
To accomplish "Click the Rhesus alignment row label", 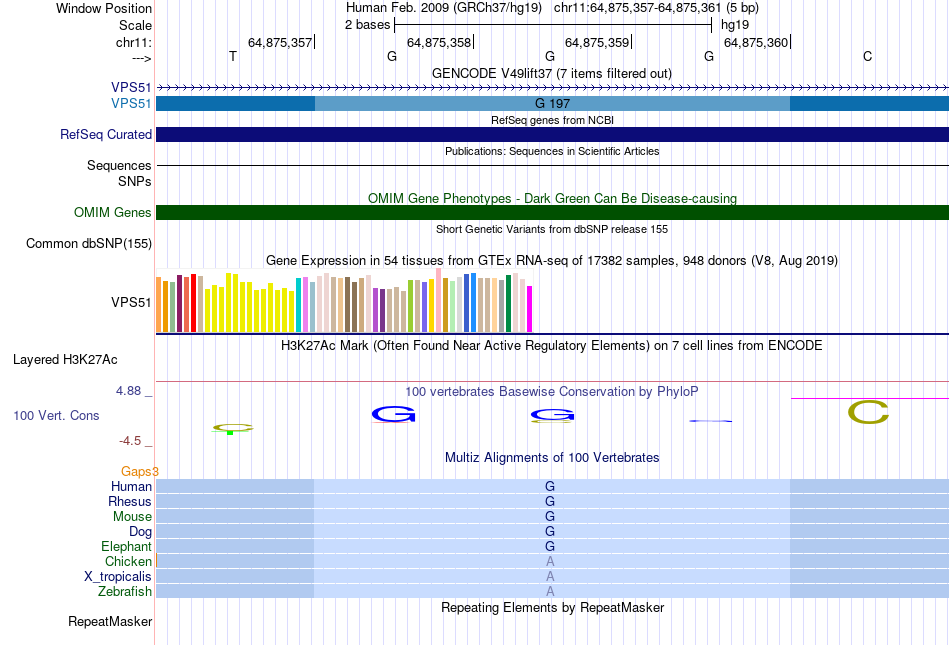I will 130,501.
